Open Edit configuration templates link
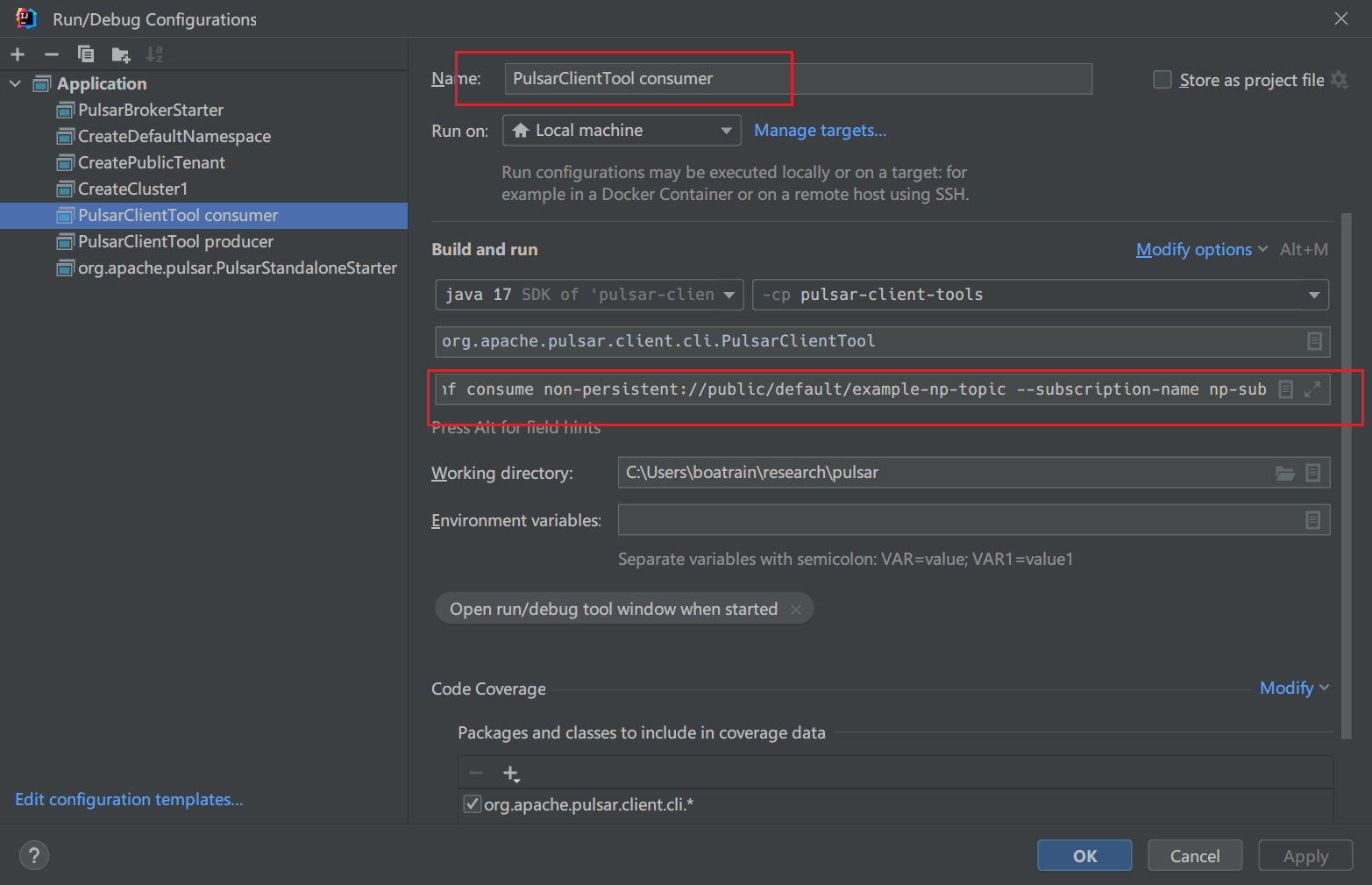 click(x=129, y=800)
